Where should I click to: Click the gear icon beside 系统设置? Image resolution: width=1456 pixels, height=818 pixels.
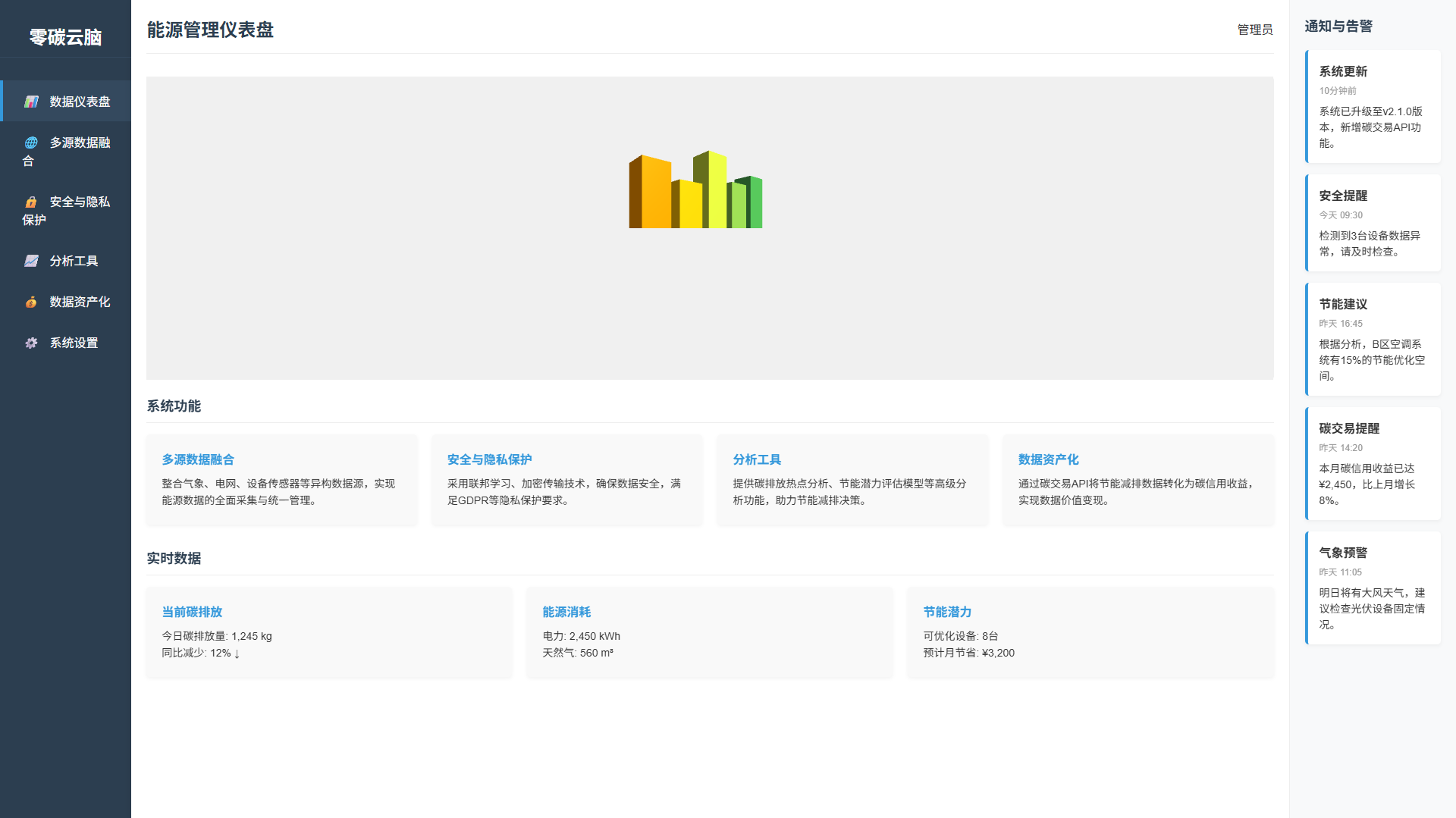(x=31, y=343)
